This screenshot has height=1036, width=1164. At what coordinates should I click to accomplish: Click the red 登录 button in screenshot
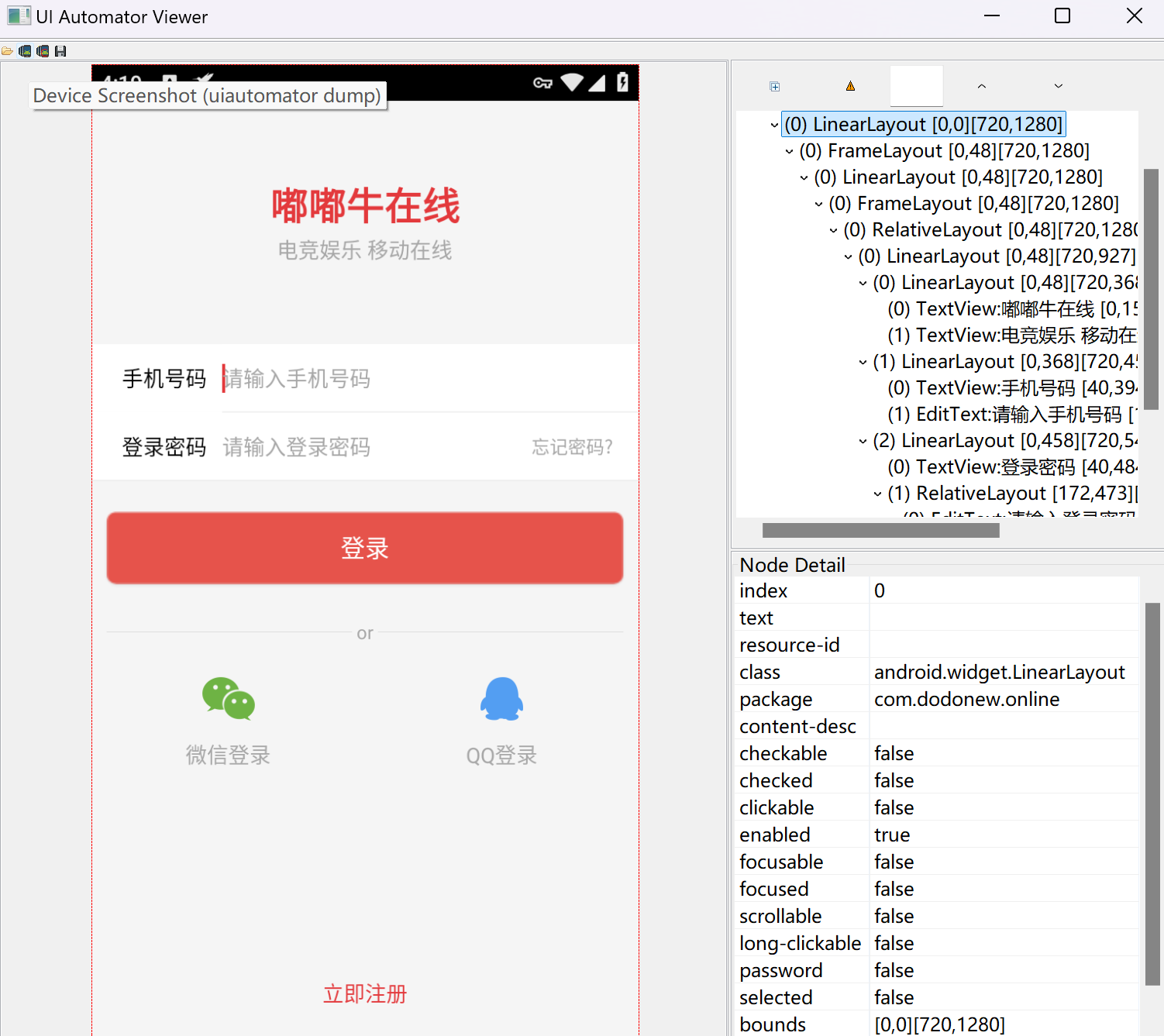(364, 548)
